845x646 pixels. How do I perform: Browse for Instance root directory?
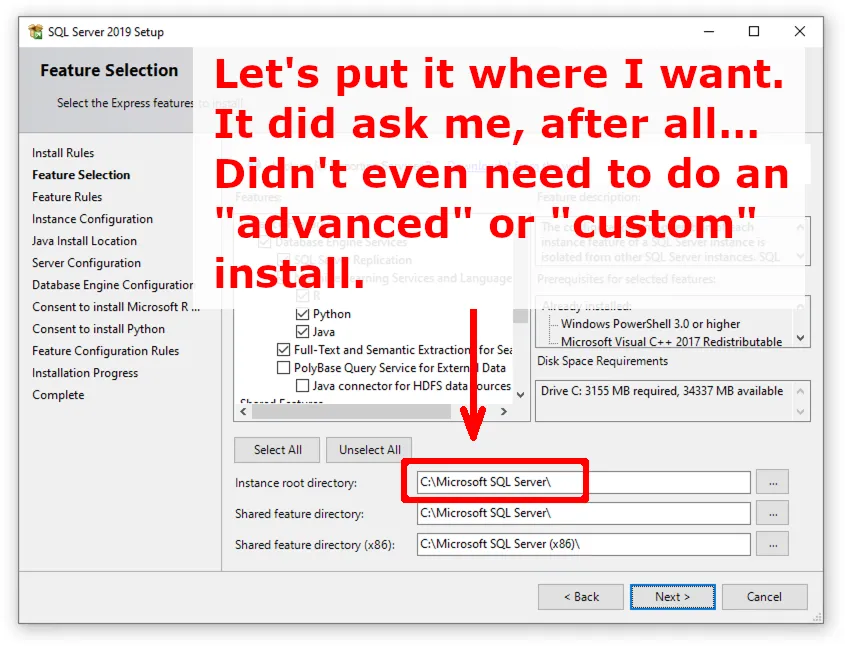click(x=772, y=482)
